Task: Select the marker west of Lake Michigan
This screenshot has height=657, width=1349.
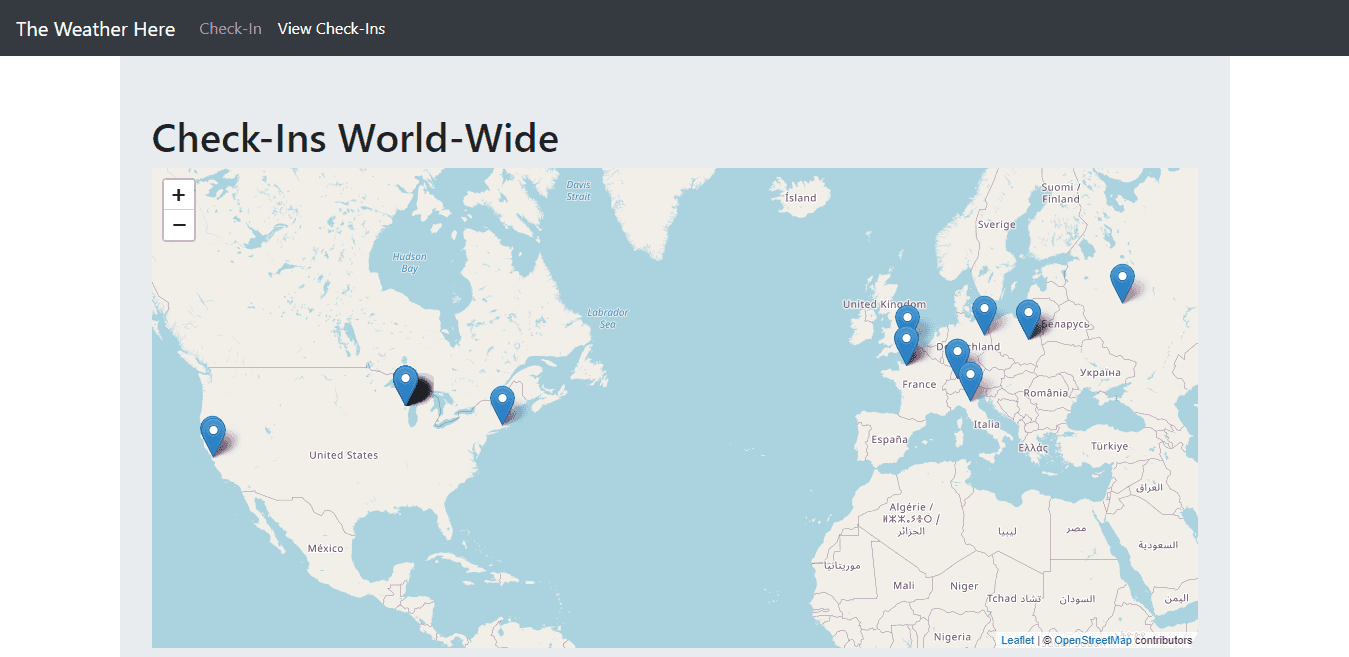Action: 405,383
